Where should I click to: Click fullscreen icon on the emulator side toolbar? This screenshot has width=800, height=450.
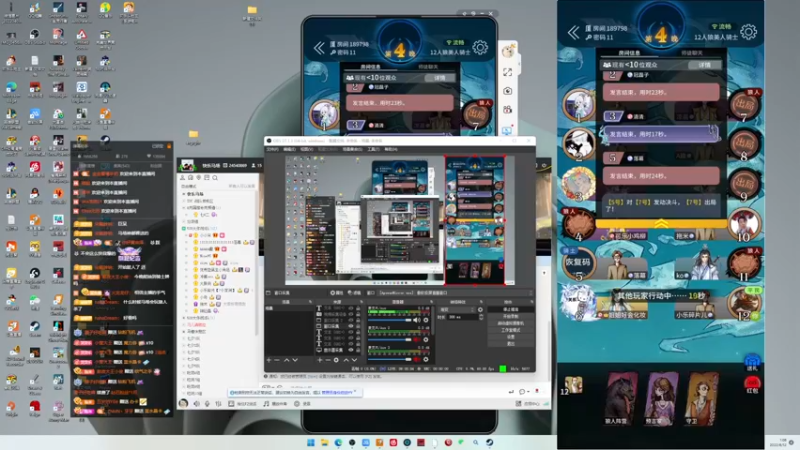507,72
